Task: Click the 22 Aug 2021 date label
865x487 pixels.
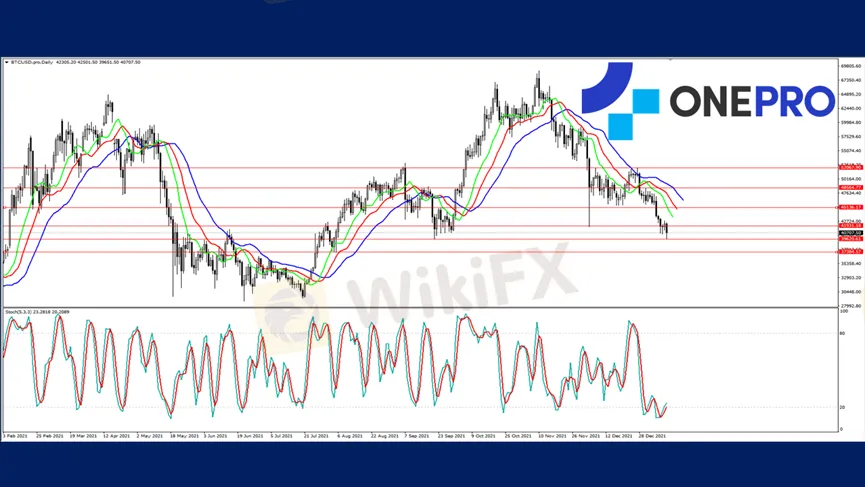Action: (385, 436)
